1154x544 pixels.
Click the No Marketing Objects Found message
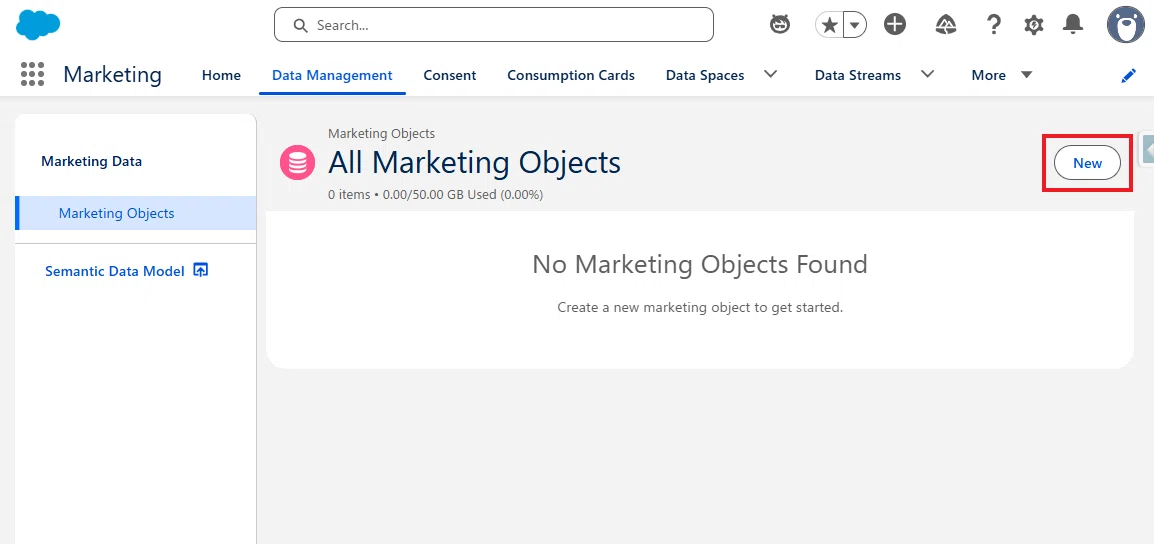700,264
